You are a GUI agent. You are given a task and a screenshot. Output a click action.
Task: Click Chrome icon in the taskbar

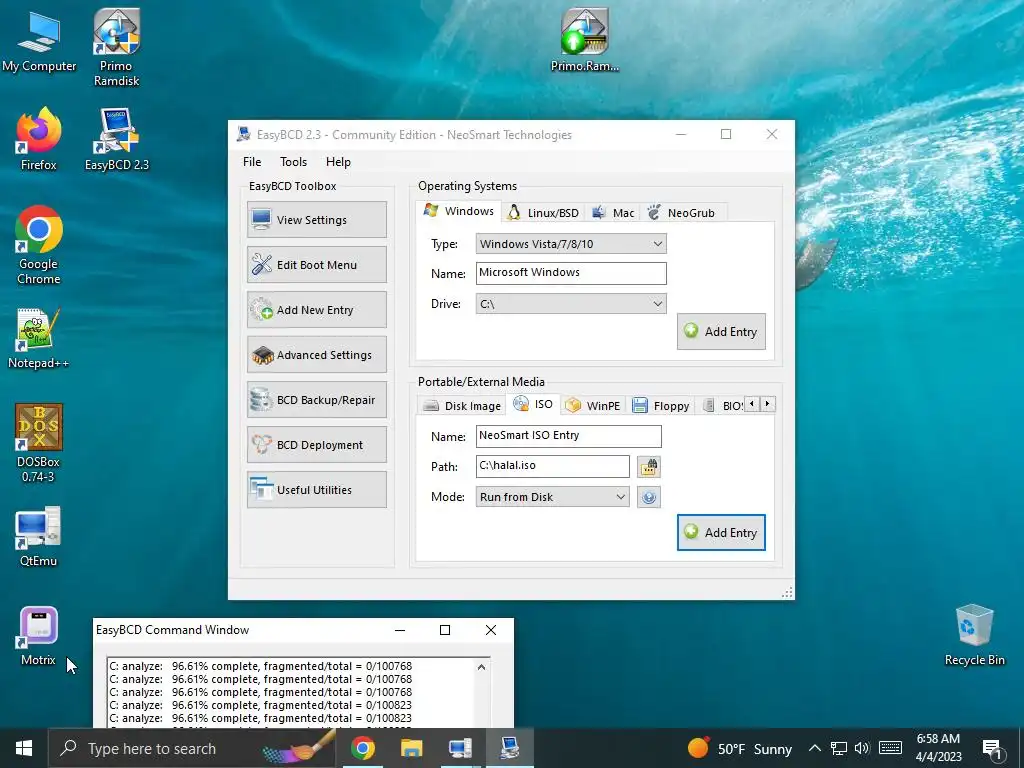click(362, 748)
